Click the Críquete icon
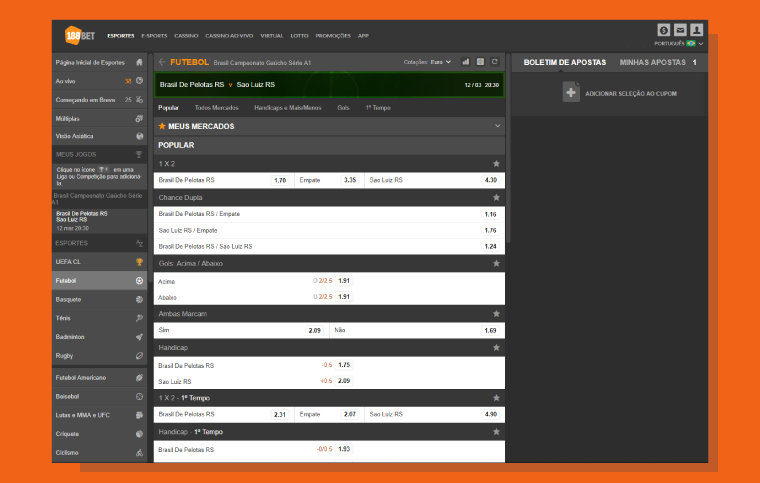 (x=140, y=434)
